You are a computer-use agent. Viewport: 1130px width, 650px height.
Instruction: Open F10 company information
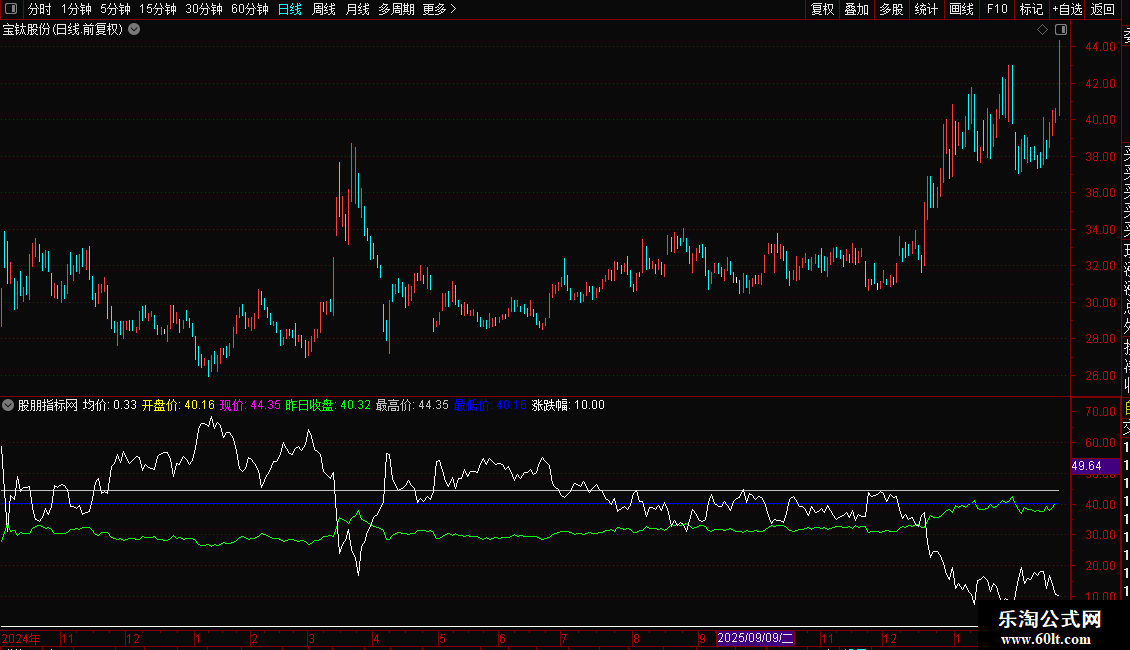coord(997,9)
